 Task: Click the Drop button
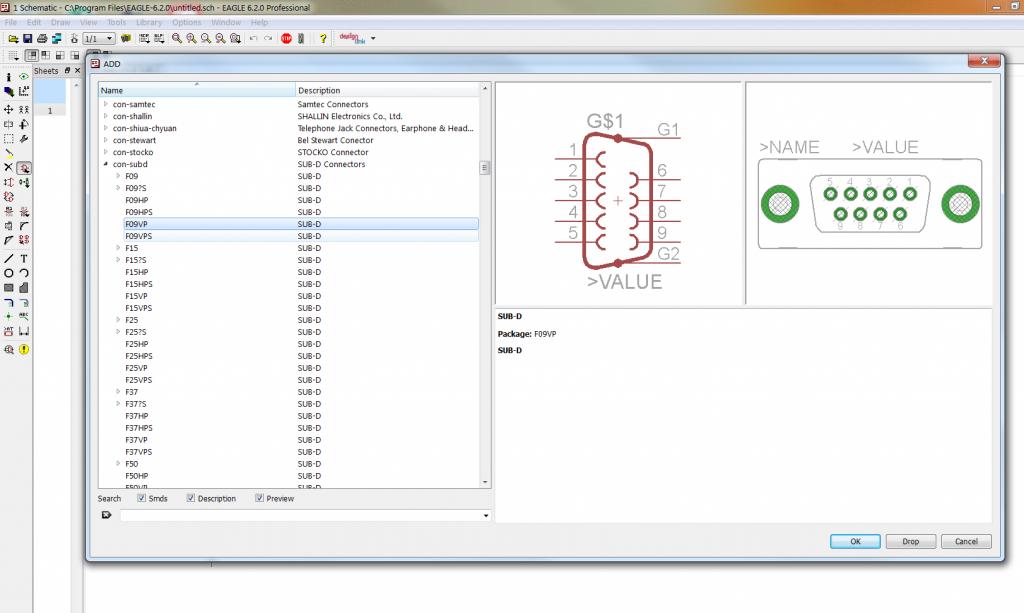click(x=910, y=541)
